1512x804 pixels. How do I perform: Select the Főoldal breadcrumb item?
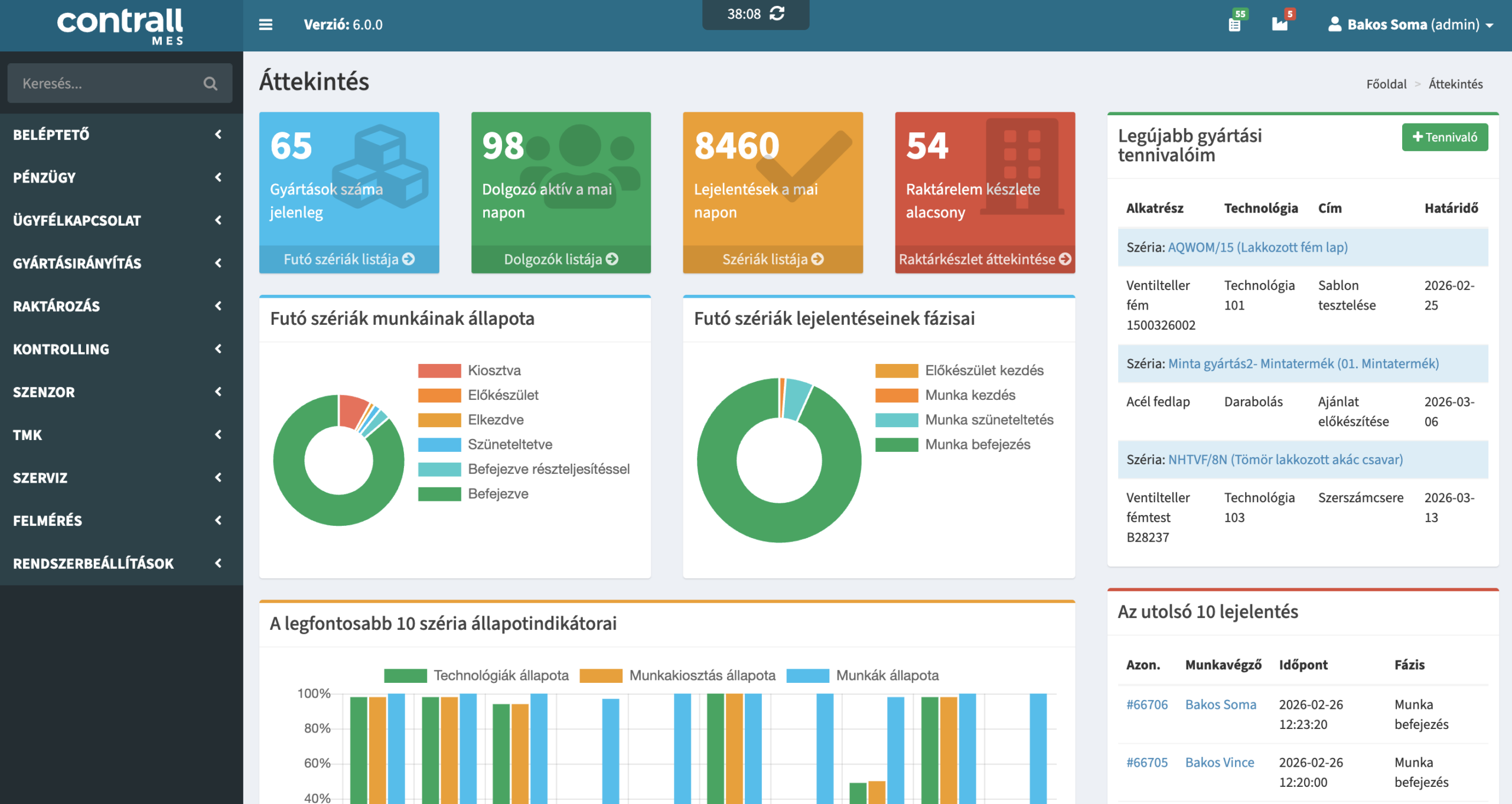click(x=1386, y=84)
